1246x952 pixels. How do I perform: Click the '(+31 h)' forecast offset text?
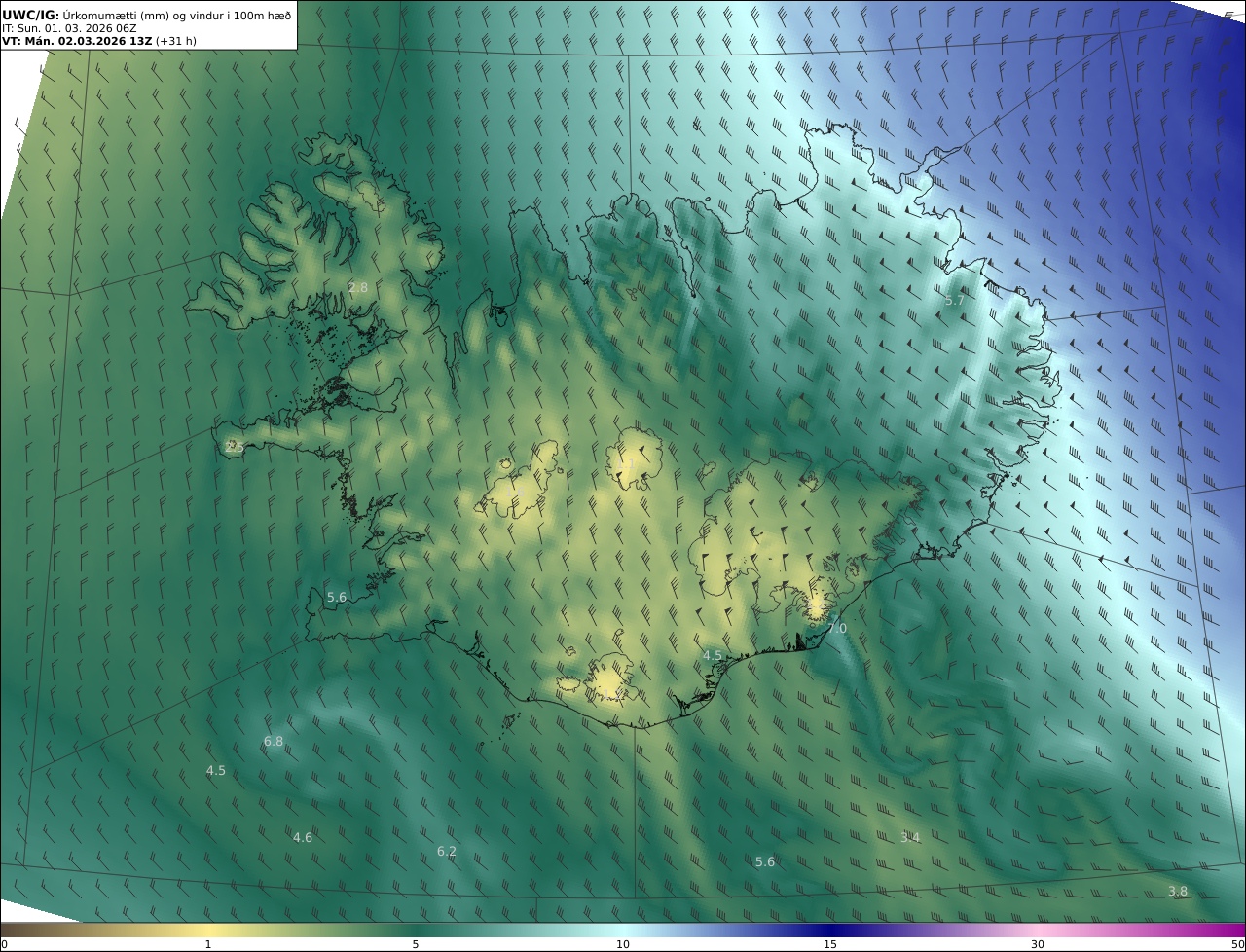tap(175, 41)
